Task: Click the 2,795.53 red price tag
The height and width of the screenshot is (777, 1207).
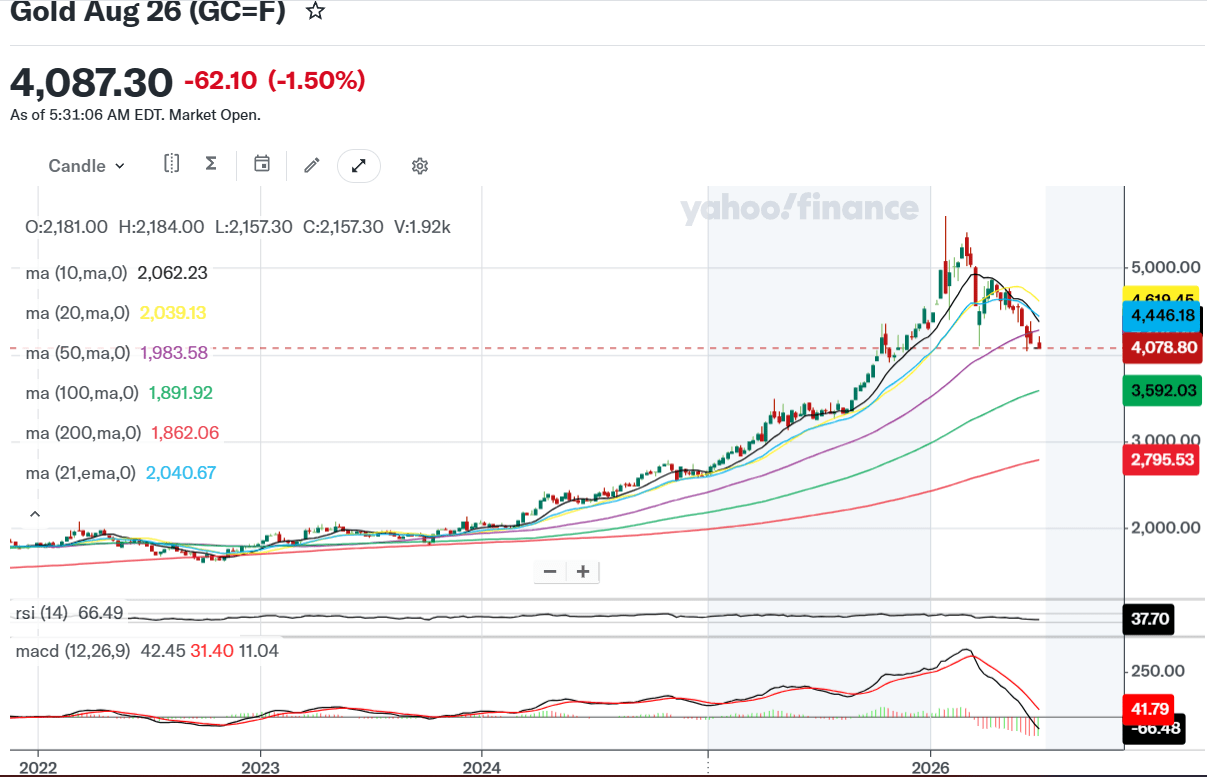Action: click(1162, 460)
